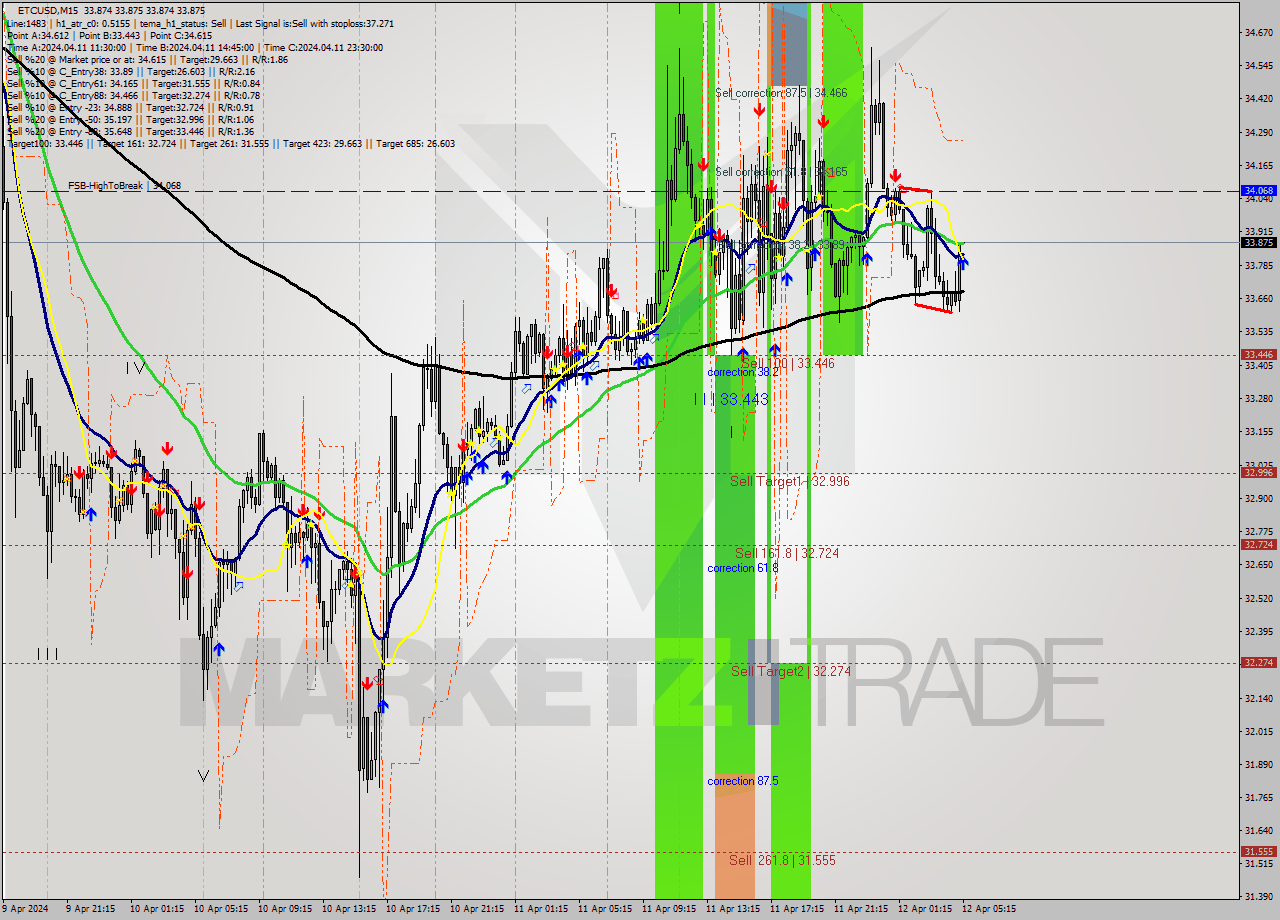1280x920 pixels.
Task: Click the blue 'correction 38.2' label
Action: click(743, 372)
